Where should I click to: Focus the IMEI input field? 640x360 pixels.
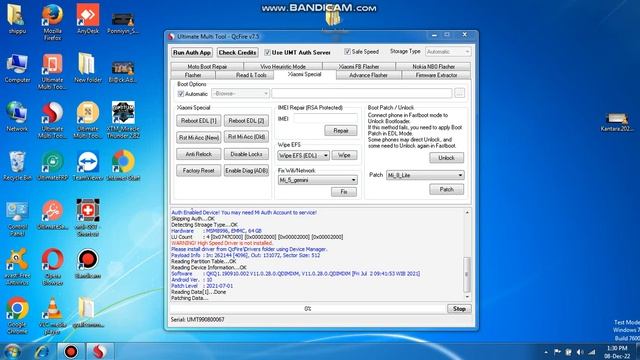pyautogui.click(x=325, y=119)
